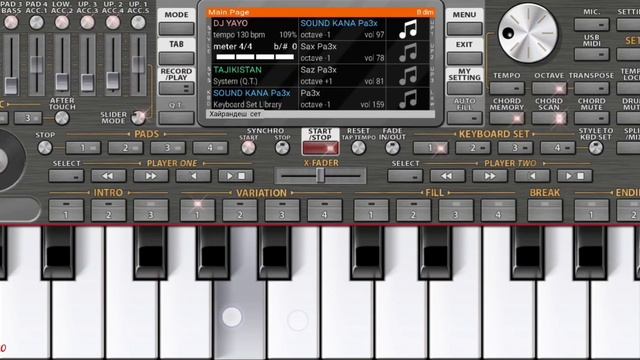This screenshot has width=640, height=360.
Task: Select VARIATION 3
Action: point(282,210)
